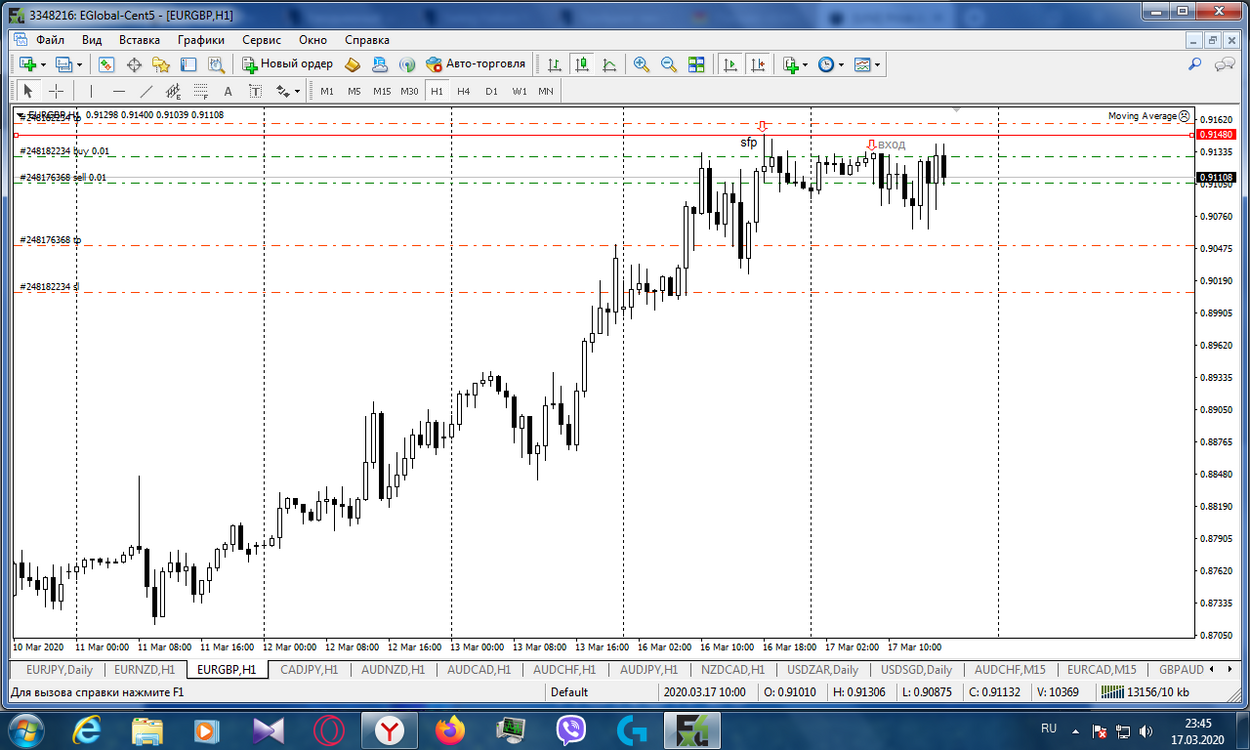Remove the Moving Average indicator close icon
The width and height of the screenshot is (1250, 750).
point(1185,116)
